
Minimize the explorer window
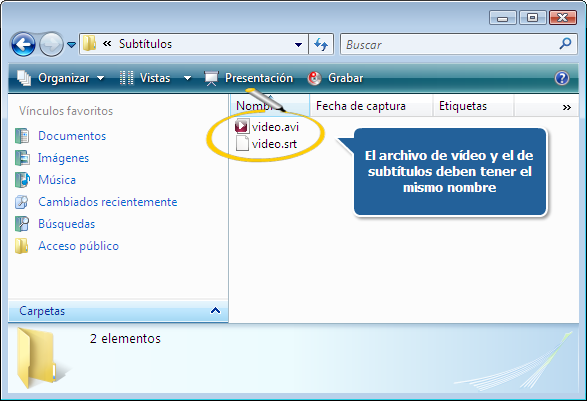click(x=503, y=18)
